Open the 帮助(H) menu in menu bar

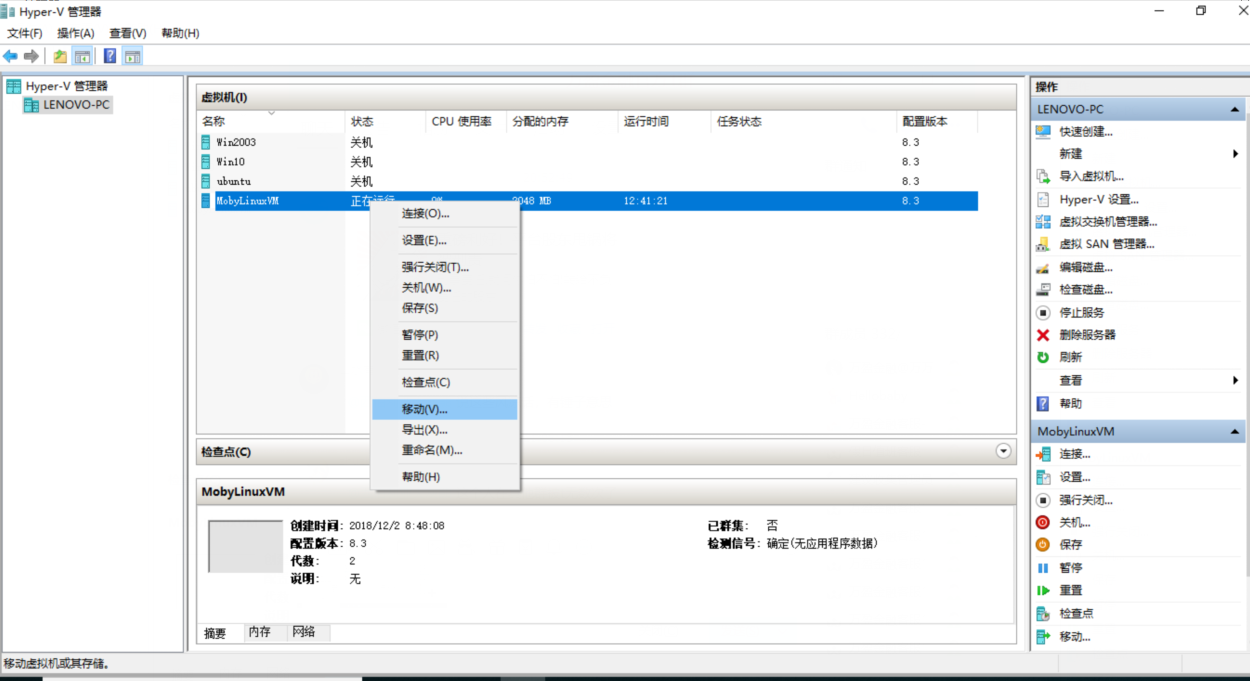(180, 33)
